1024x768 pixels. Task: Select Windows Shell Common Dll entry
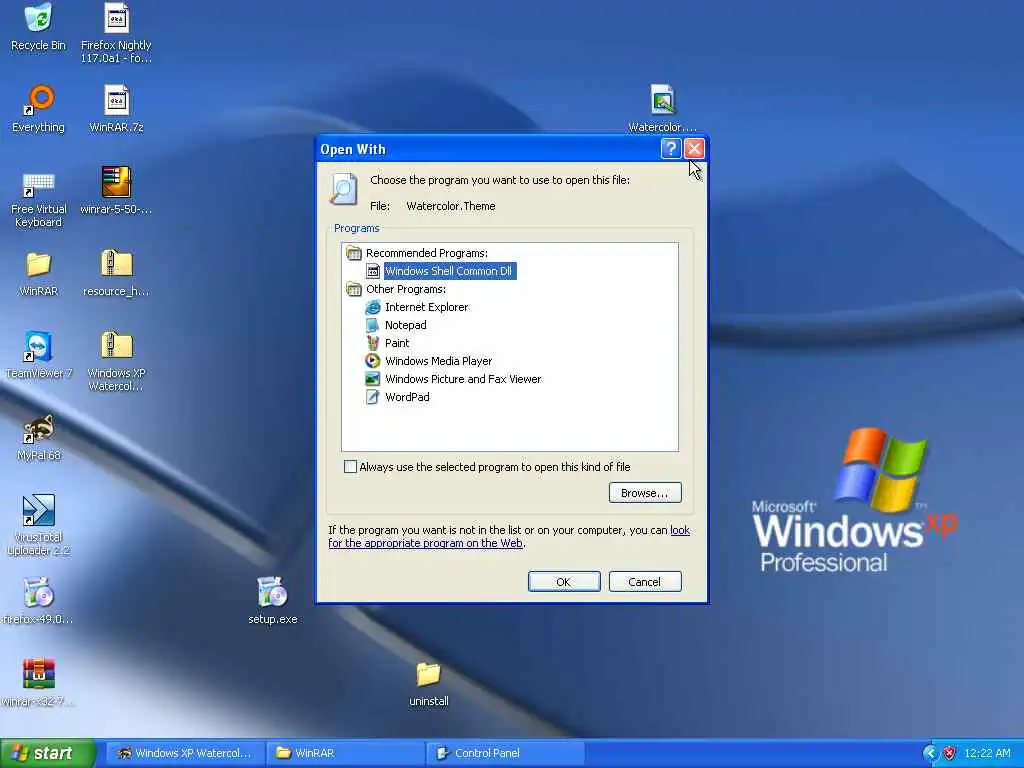click(x=449, y=271)
